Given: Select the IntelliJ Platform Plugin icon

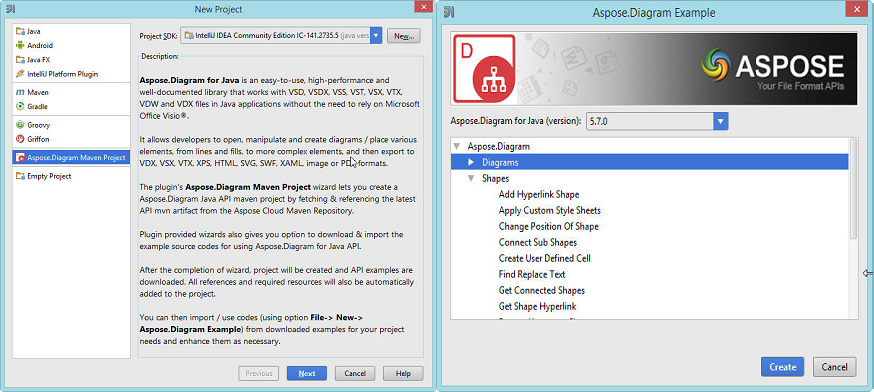Looking at the screenshot, I should point(20,74).
